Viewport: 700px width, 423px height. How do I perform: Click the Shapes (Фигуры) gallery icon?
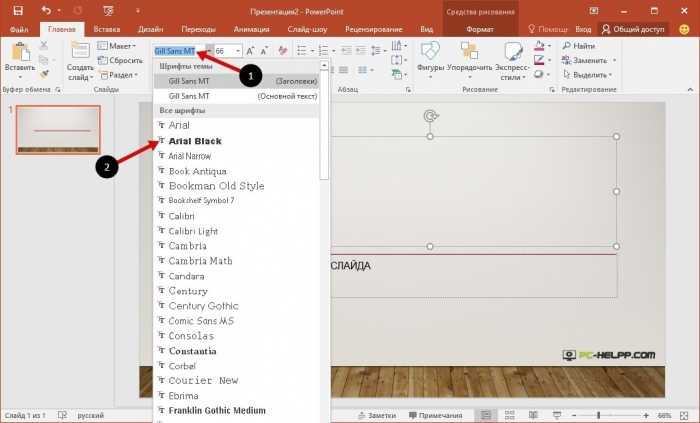coord(430,51)
